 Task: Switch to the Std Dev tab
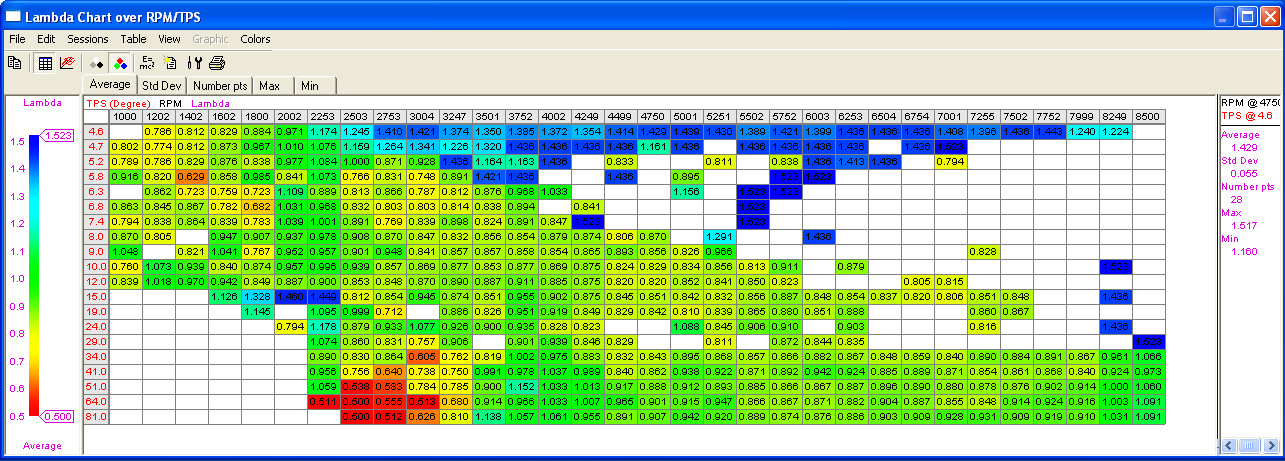click(161, 86)
